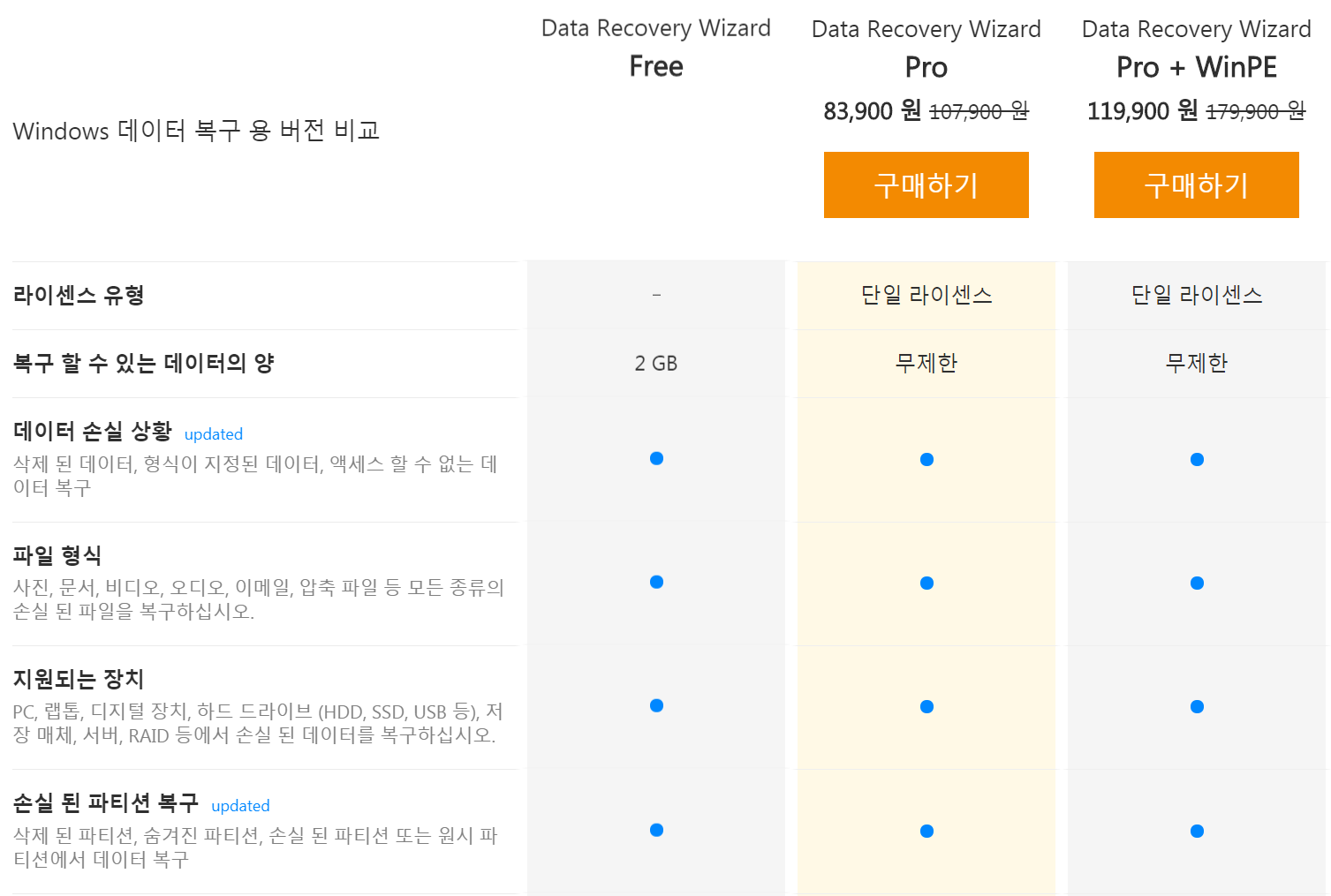Viewport: 1331px width, 896px height.
Task: Click the updated tag beside 데이터 손실 상황
Action: 214,434
